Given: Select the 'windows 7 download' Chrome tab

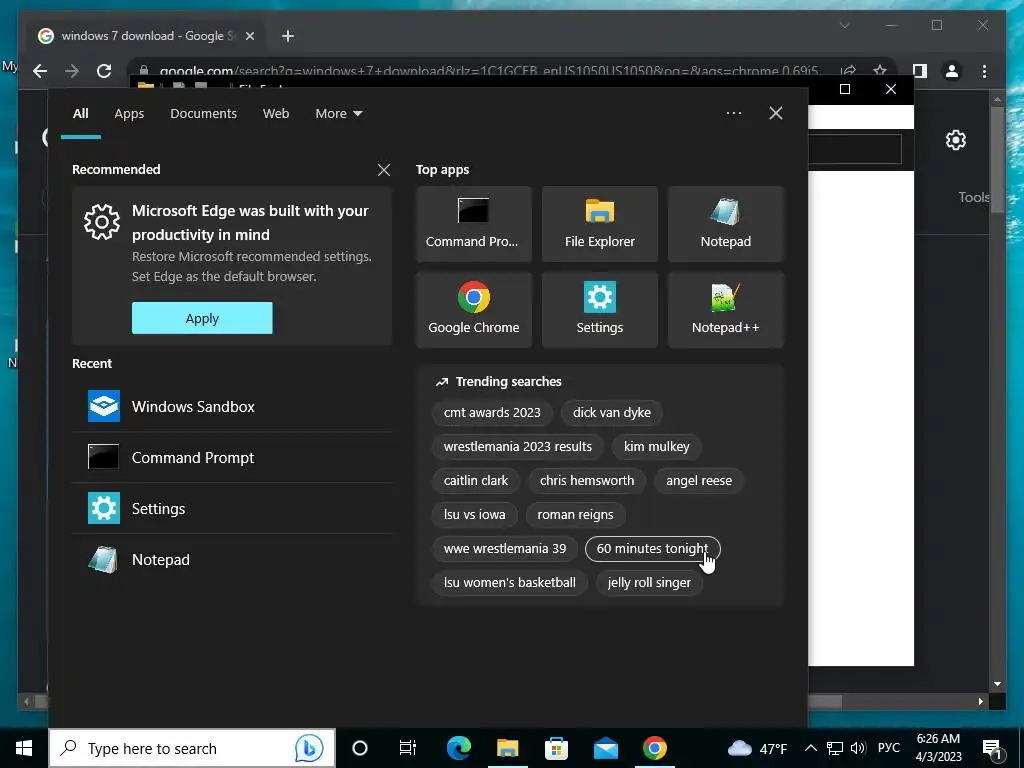Looking at the screenshot, I should click(x=146, y=36).
